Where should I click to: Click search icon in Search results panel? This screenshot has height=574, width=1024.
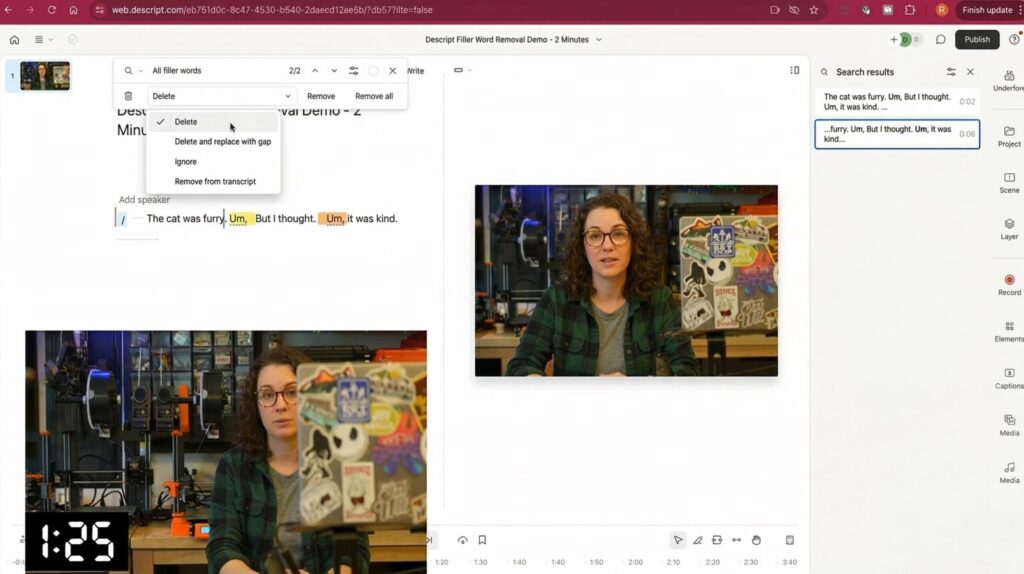[x=824, y=72]
